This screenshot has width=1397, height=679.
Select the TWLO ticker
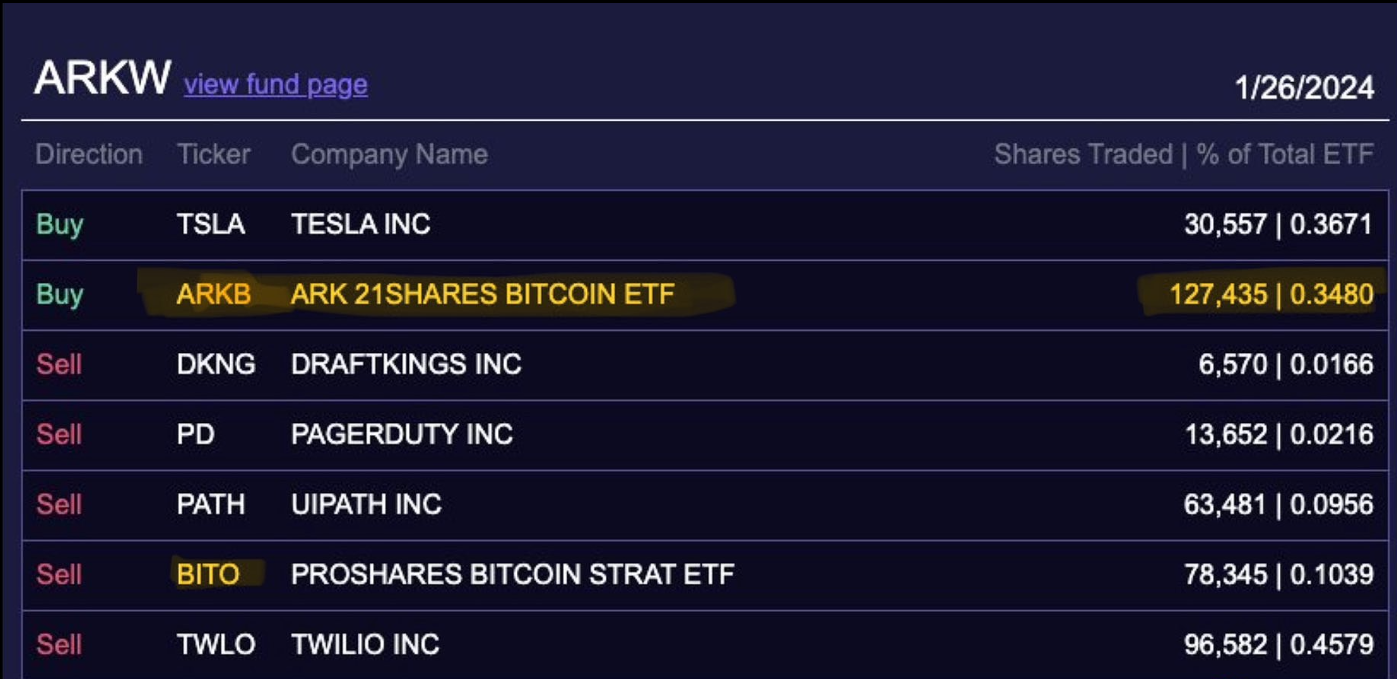click(x=216, y=644)
